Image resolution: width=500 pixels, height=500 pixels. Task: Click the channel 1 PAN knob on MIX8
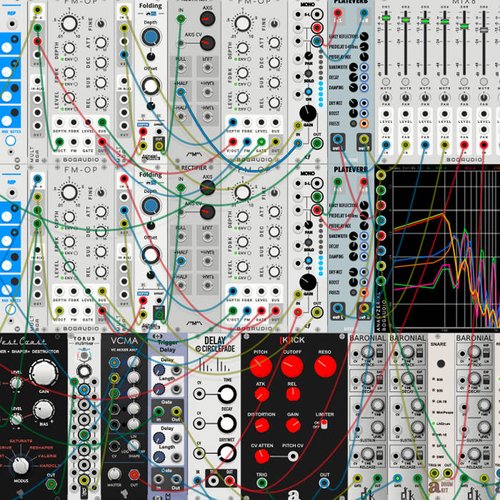(386, 97)
